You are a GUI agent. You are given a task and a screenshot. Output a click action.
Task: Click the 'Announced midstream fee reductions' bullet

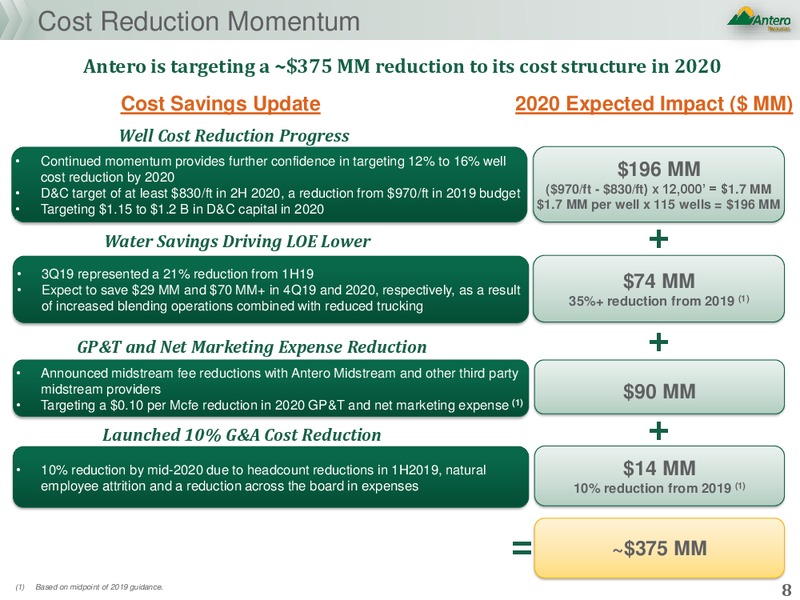(279, 381)
